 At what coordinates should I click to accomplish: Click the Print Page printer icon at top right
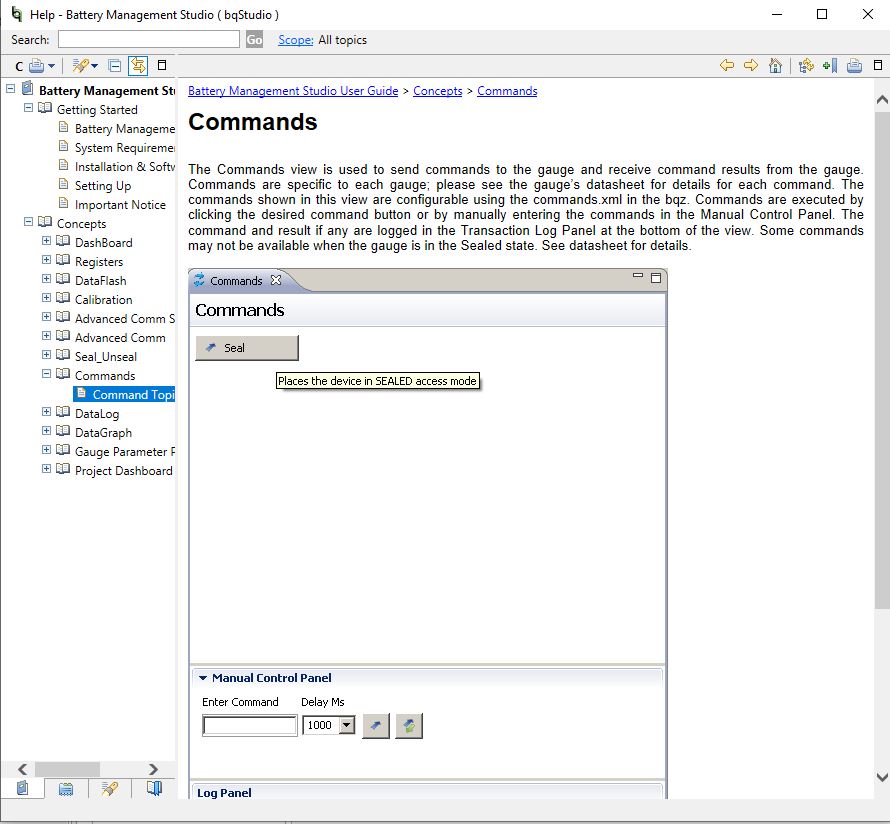[854, 66]
